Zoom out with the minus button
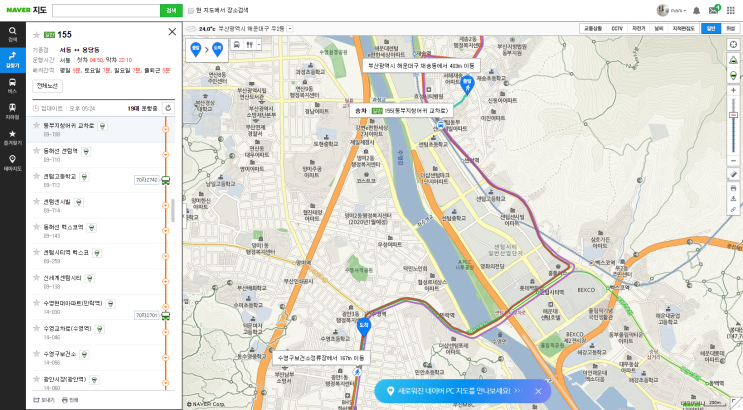 [734, 161]
